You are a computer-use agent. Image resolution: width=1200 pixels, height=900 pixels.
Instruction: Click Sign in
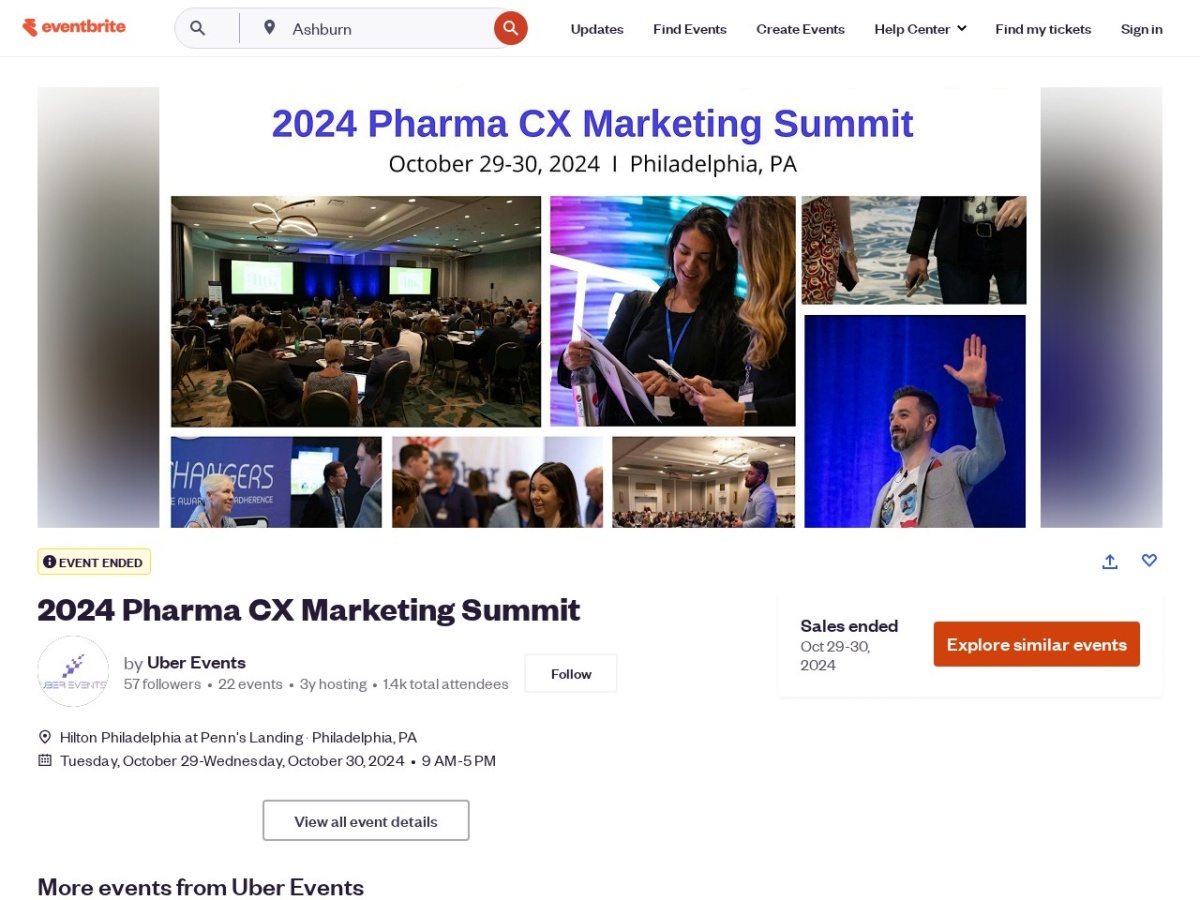pyautogui.click(x=1141, y=29)
